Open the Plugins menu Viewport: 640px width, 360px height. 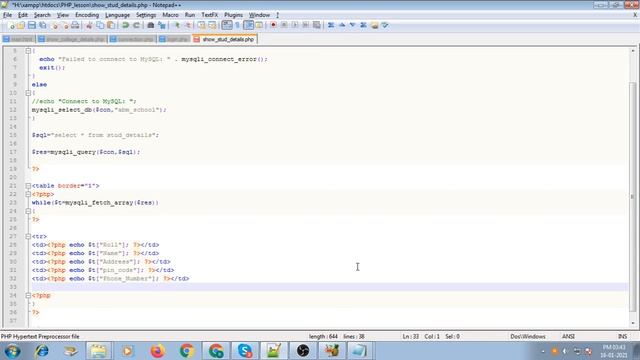233,15
